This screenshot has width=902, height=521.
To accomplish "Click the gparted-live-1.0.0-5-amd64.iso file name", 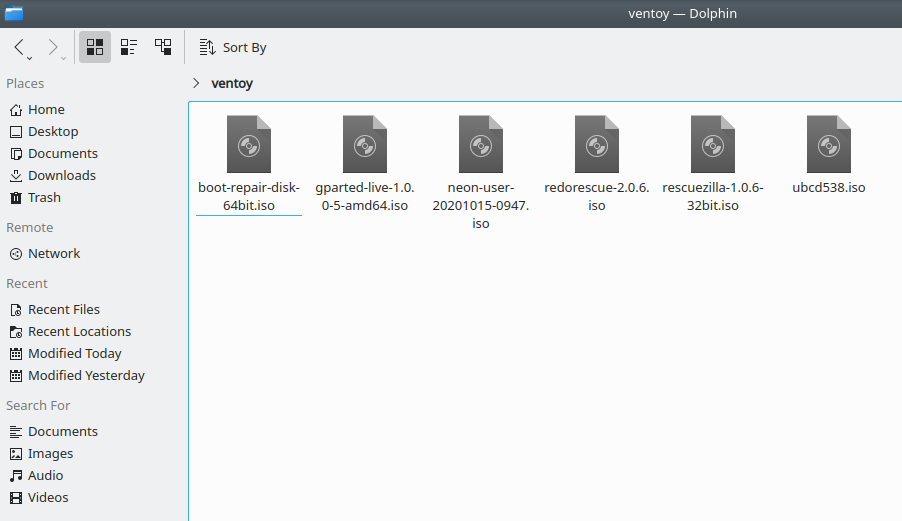I will click(x=365, y=197).
